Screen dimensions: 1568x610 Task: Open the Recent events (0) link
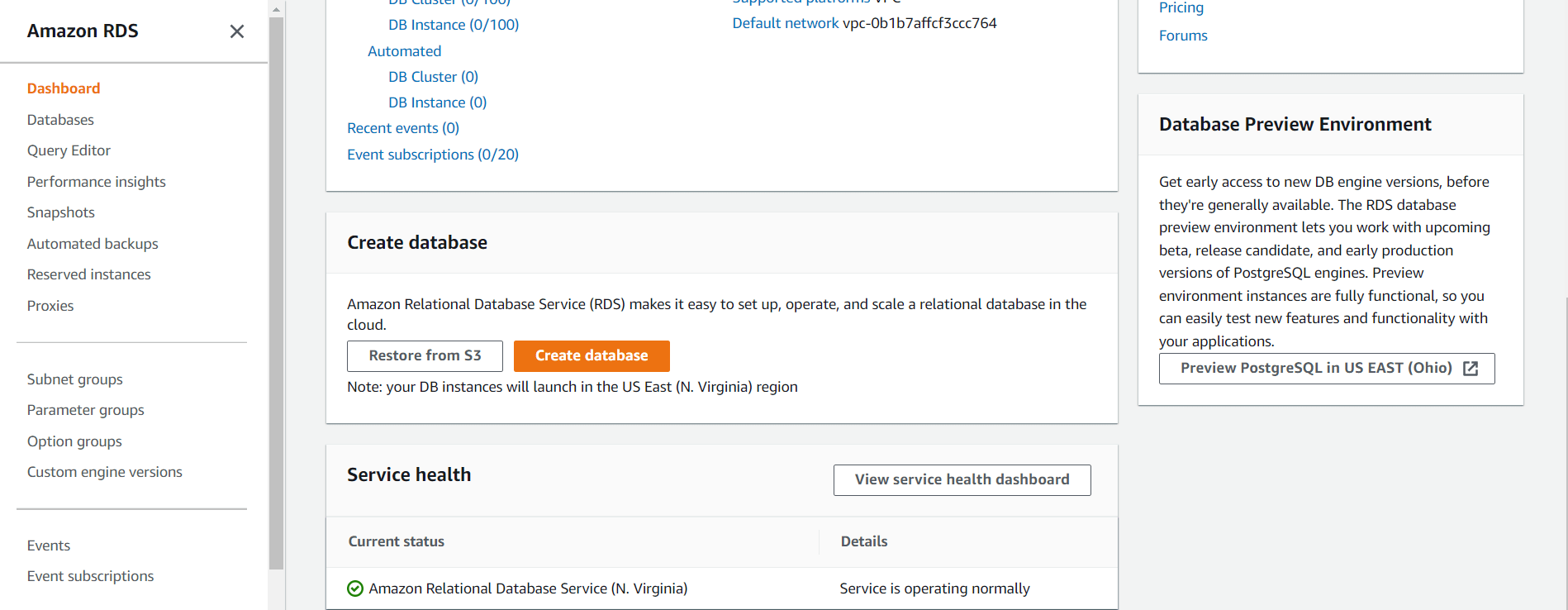(x=403, y=128)
